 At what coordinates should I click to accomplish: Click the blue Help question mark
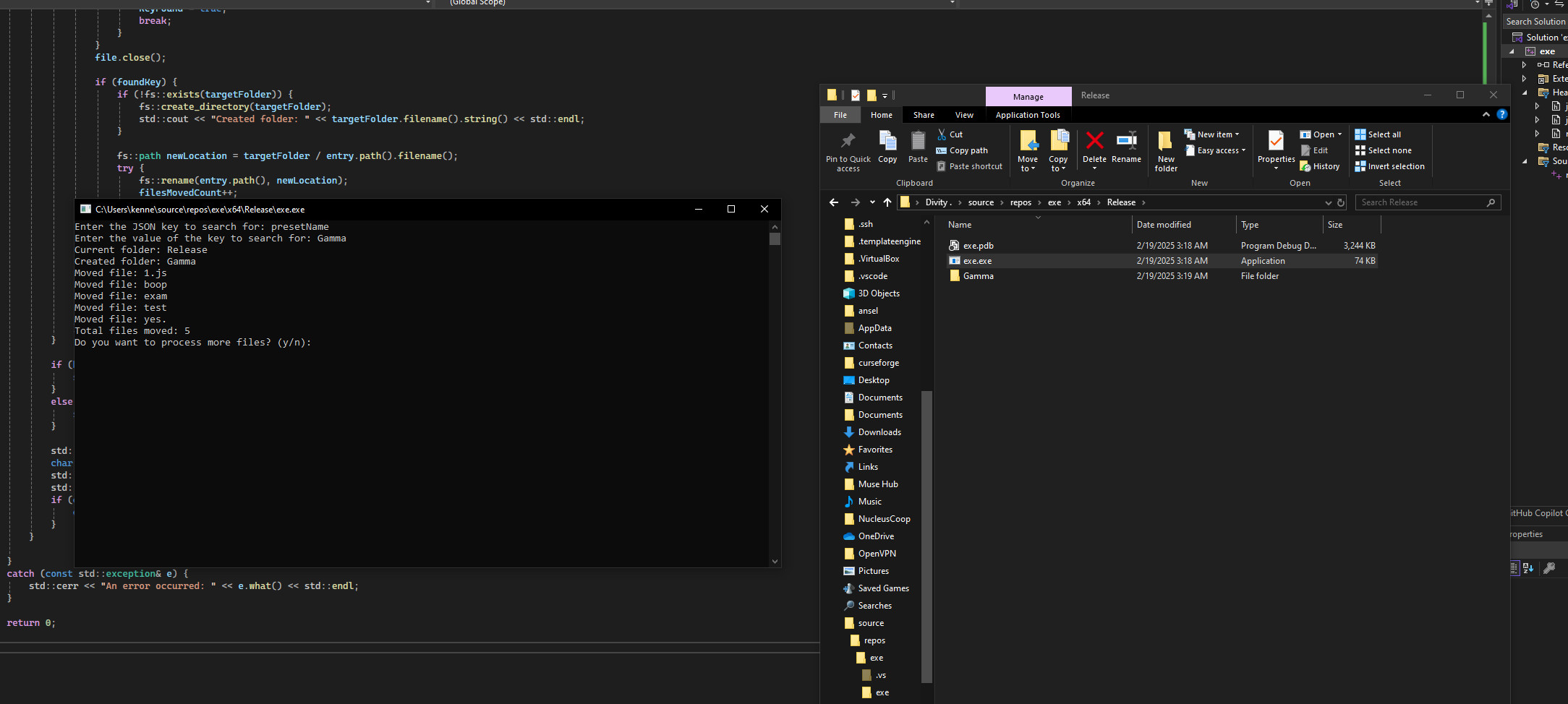pos(1503,114)
